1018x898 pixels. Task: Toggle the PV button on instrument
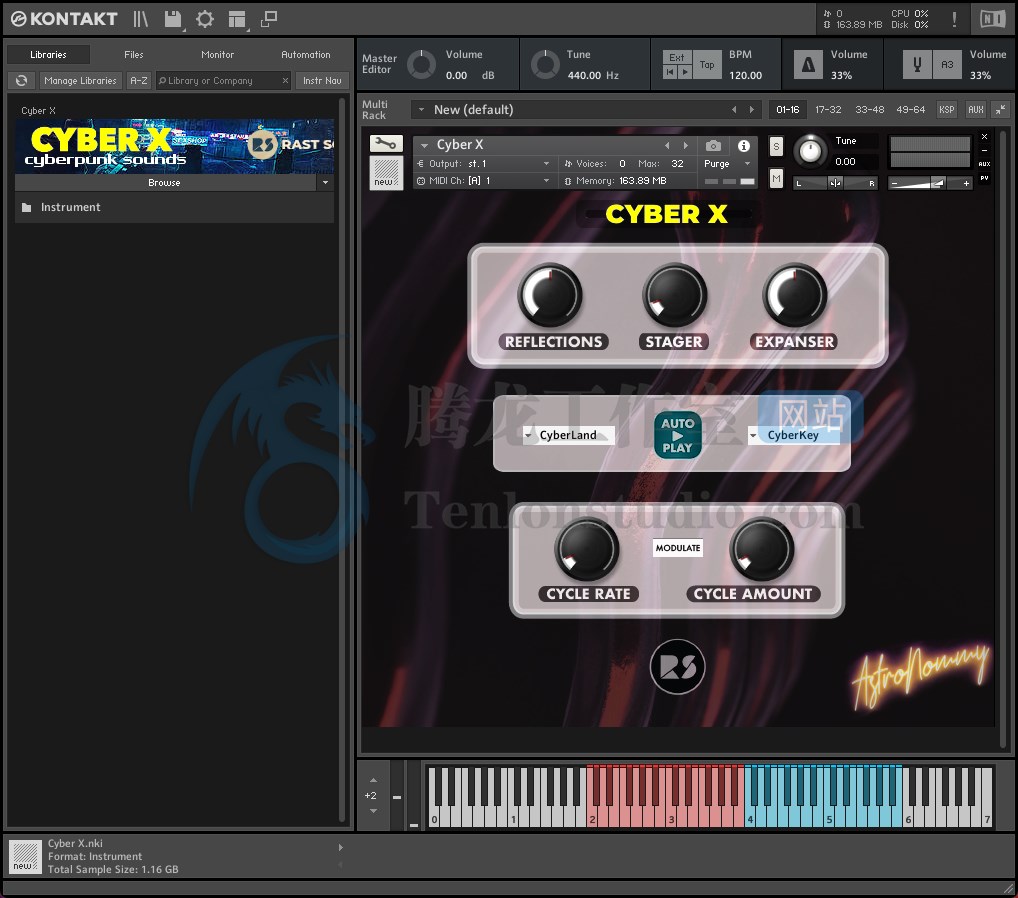pos(984,178)
